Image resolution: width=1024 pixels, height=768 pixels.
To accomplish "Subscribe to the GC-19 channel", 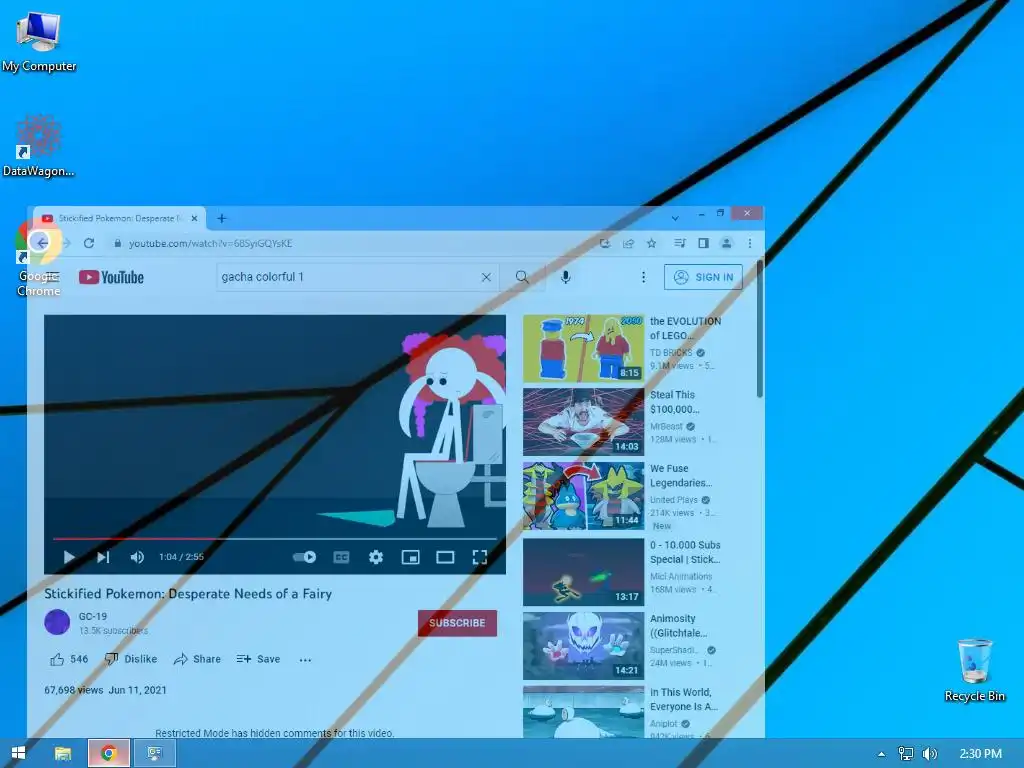I will click(457, 623).
